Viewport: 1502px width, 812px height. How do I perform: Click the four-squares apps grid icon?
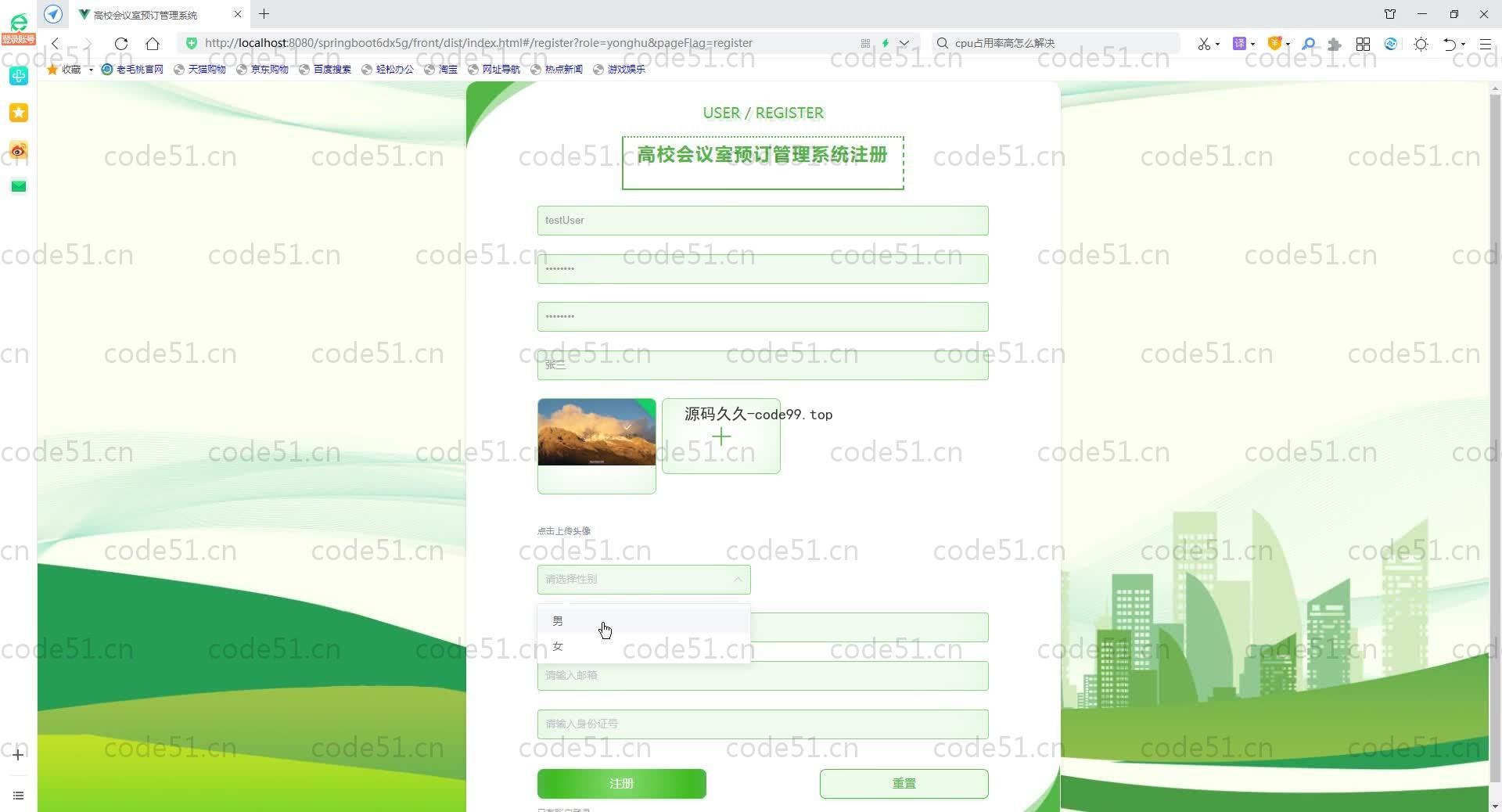click(1363, 44)
